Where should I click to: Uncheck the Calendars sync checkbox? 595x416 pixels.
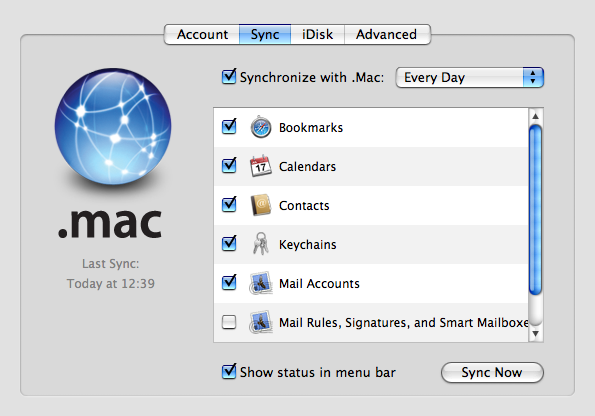coord(229,166)
